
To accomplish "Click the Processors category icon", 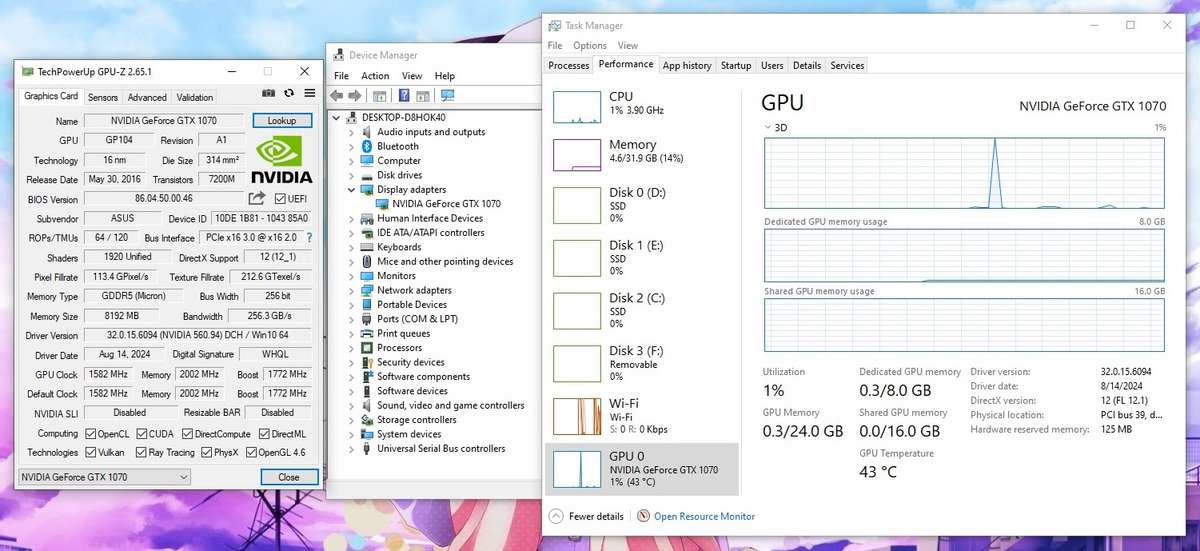I will [367, 348].
